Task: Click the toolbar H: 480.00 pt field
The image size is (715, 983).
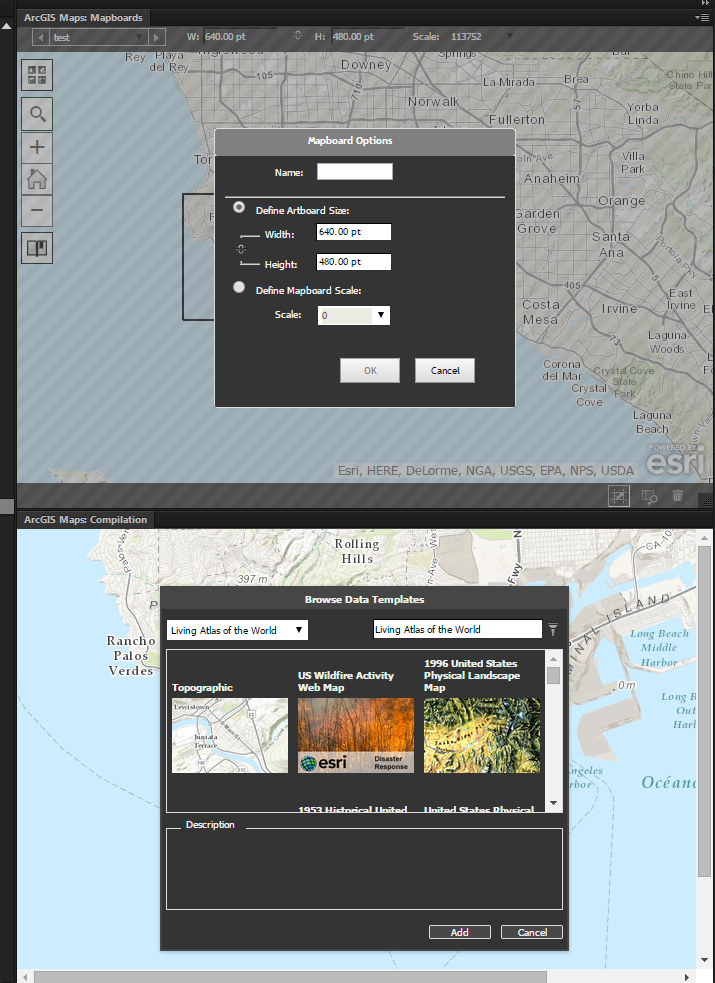Action: pyautogui.click(x=367, y=37)
